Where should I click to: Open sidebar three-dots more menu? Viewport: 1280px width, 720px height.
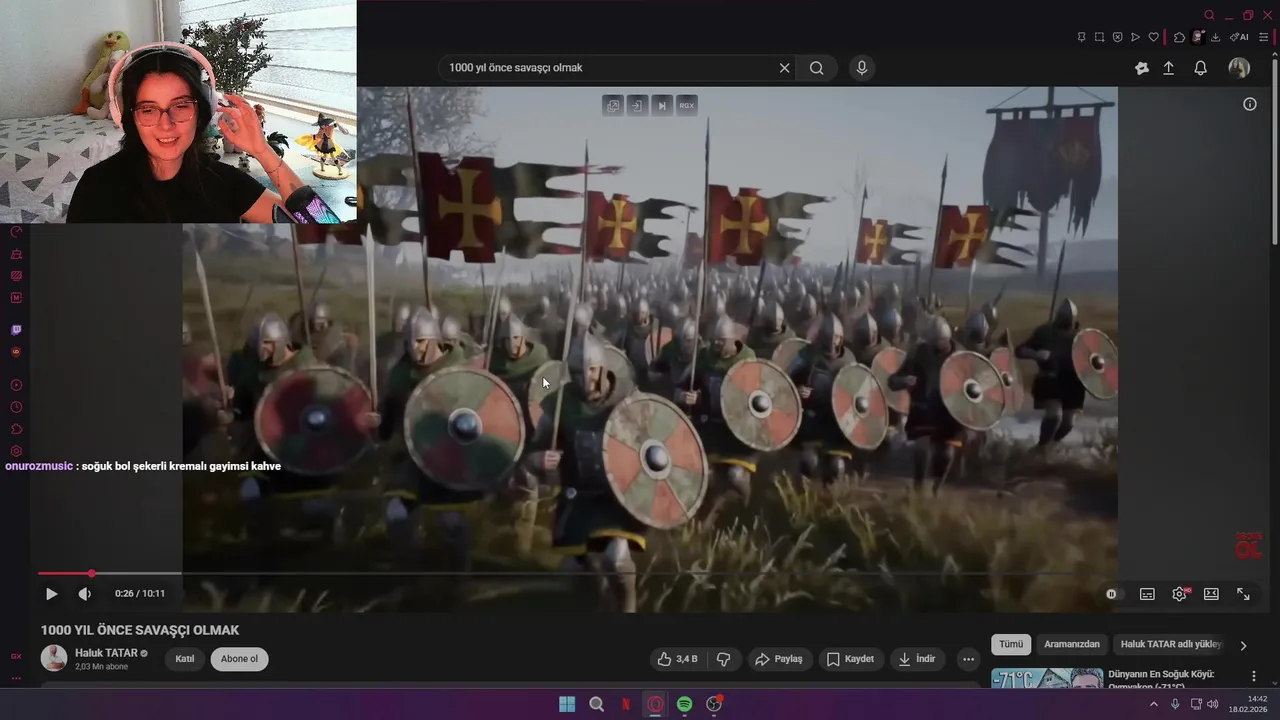pyautogui.click(x=16, y=678)
